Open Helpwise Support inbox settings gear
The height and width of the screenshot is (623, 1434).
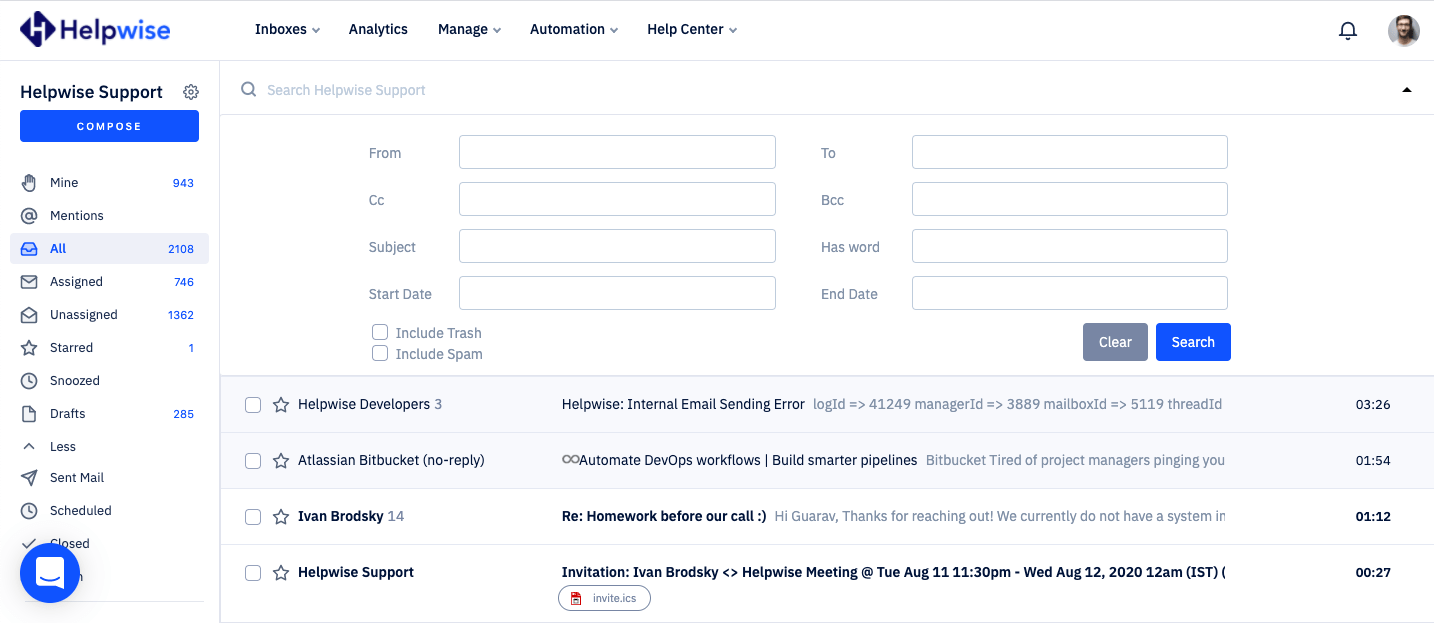click(191, 92)
